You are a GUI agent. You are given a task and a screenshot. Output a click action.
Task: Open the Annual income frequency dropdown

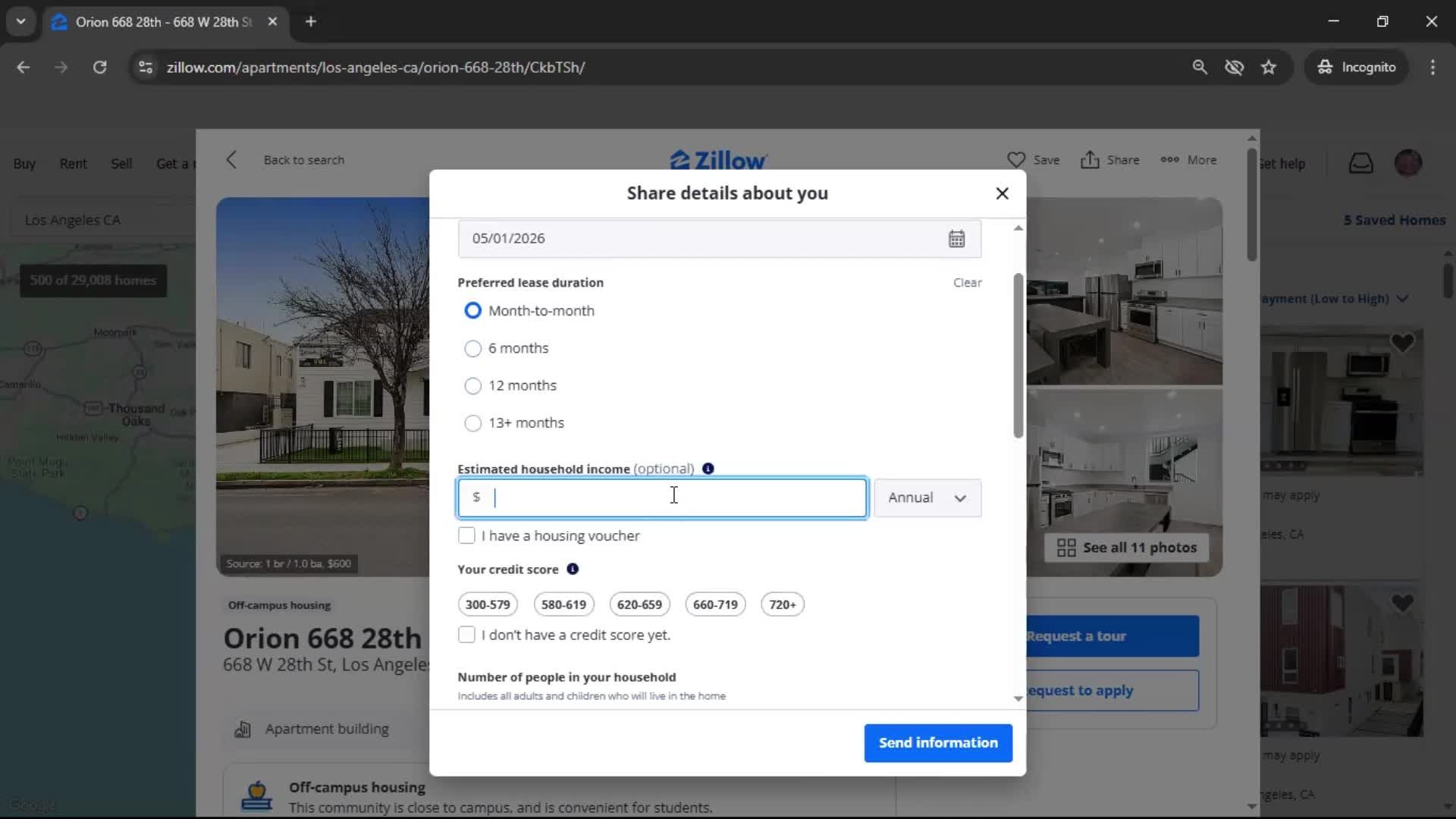(x=927, y=498)
